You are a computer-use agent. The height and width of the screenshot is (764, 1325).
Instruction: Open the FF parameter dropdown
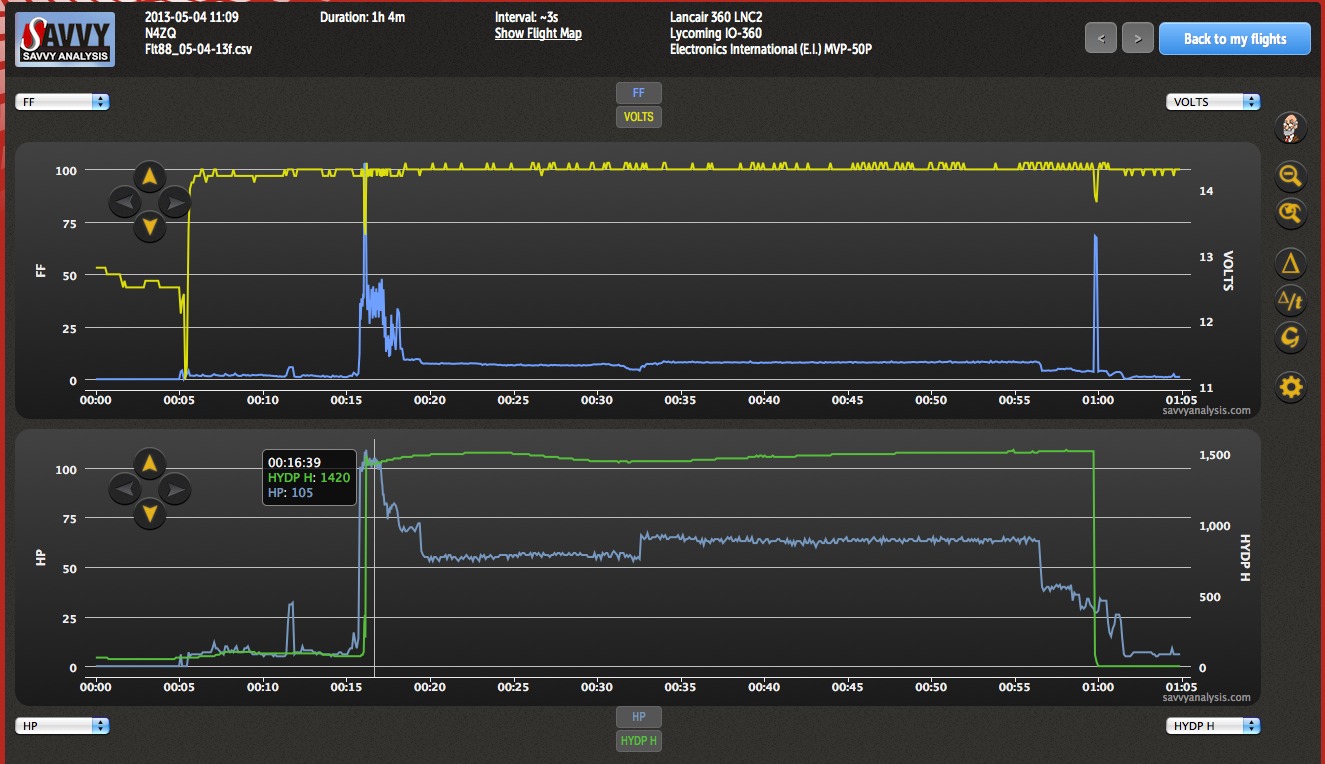[x=62, y=102]
